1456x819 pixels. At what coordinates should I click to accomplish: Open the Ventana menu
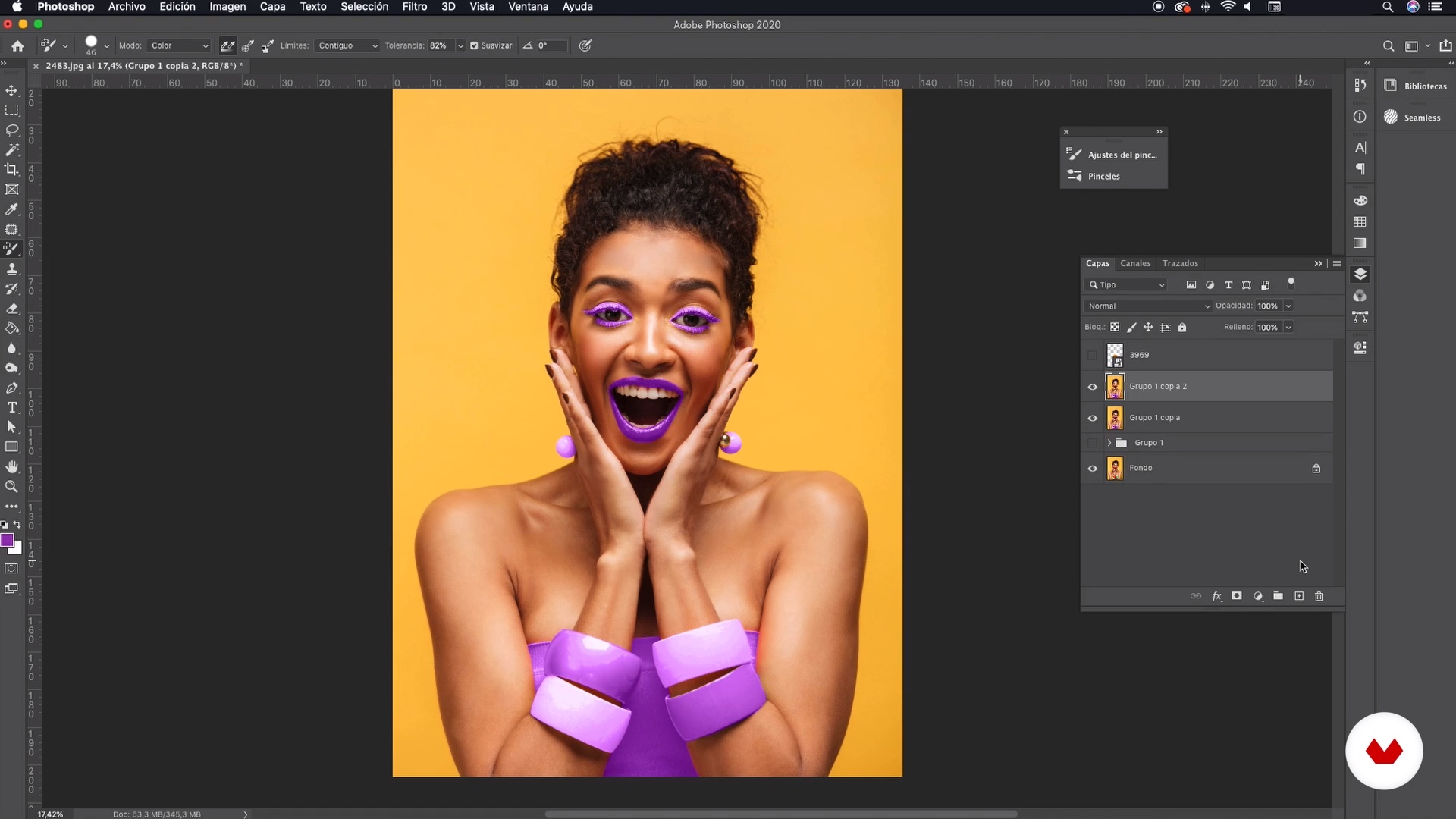[528, 7]
